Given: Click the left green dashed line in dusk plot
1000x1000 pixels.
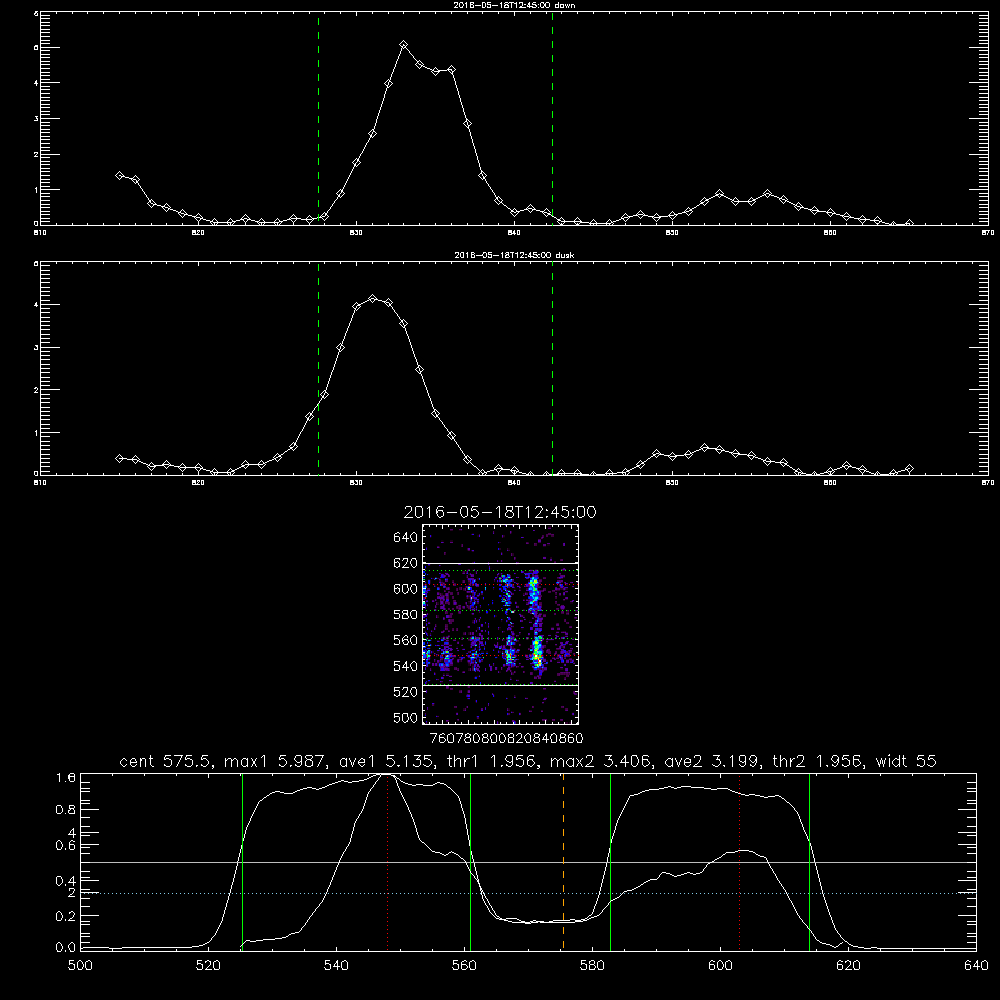Looking at the screenshot, I should tap(318, 368).
